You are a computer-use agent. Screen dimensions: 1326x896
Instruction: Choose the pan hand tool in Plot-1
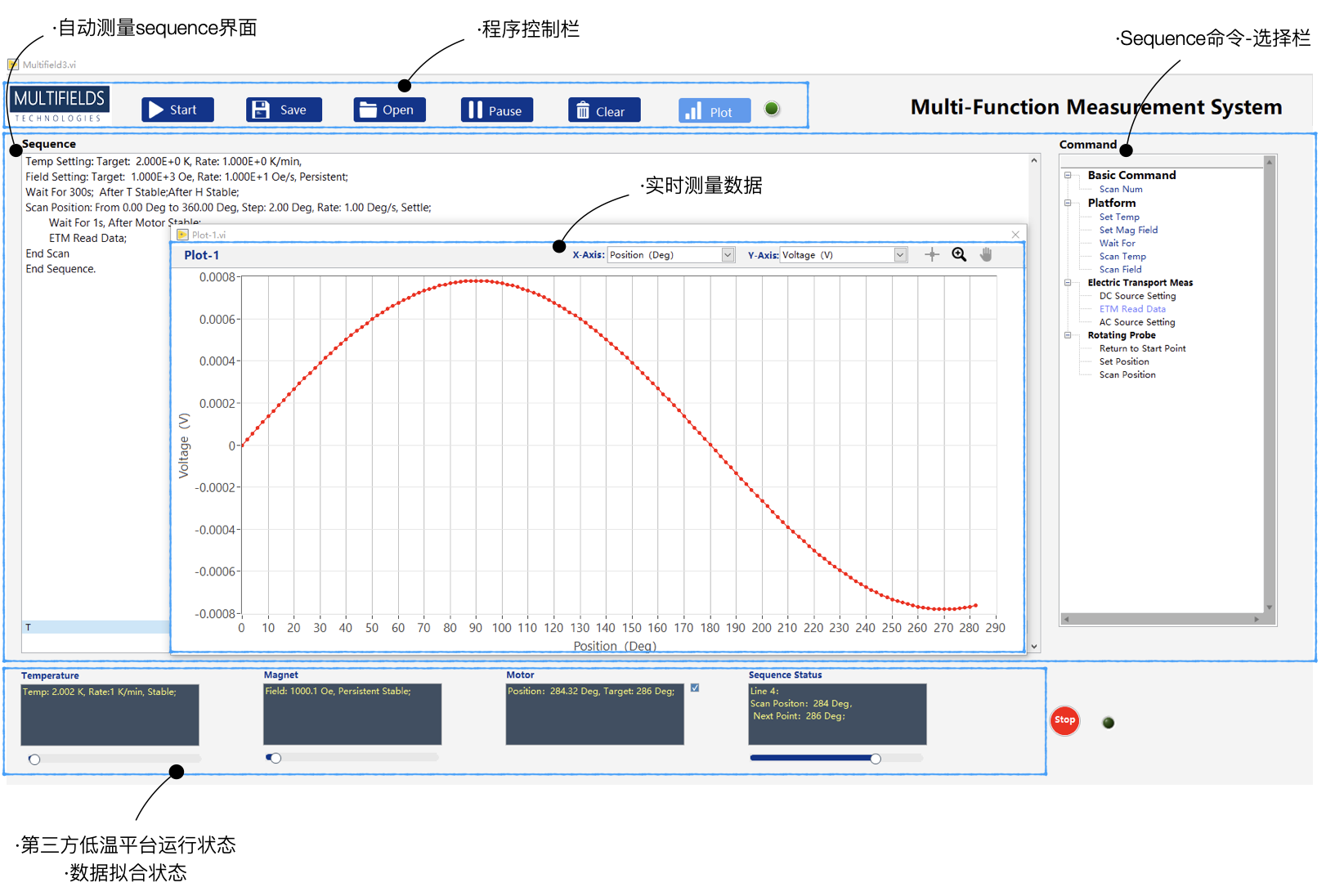click(986, 255)
